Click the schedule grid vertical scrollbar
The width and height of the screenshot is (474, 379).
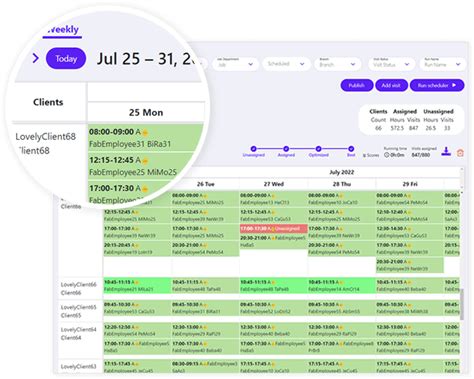[462, 304]
